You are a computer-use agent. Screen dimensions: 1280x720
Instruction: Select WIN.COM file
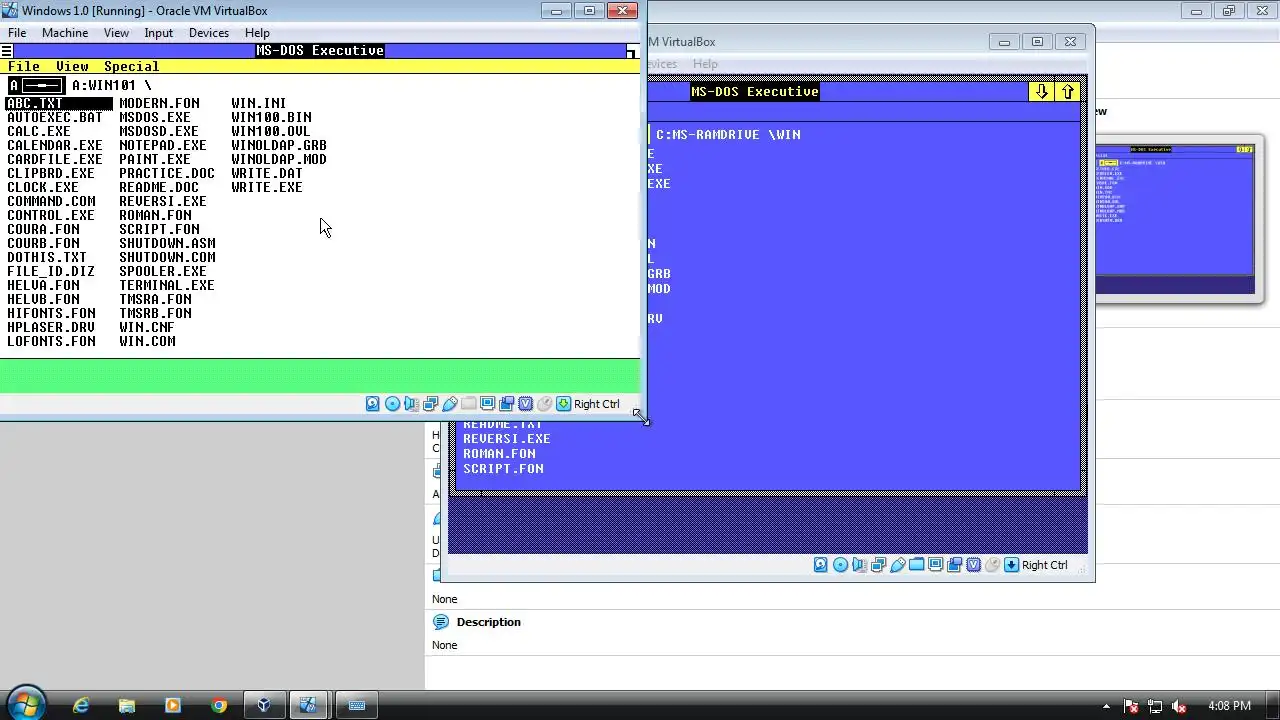tap(147, 341)
